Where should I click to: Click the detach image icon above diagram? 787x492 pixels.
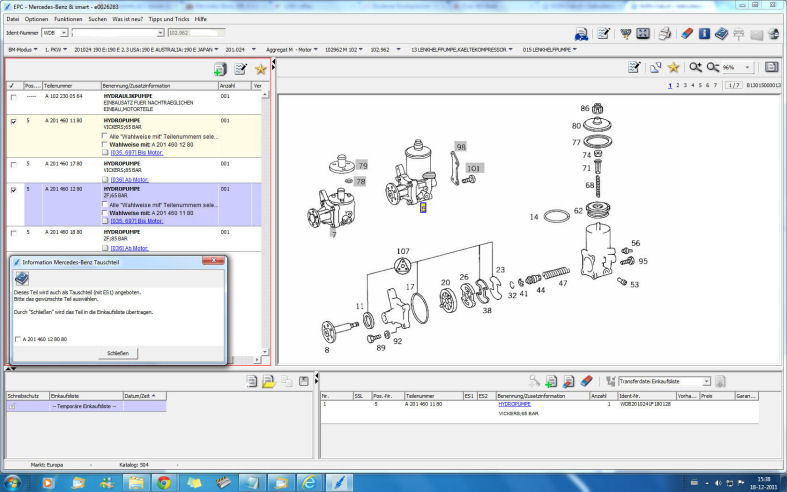click(x=655, y=67)
